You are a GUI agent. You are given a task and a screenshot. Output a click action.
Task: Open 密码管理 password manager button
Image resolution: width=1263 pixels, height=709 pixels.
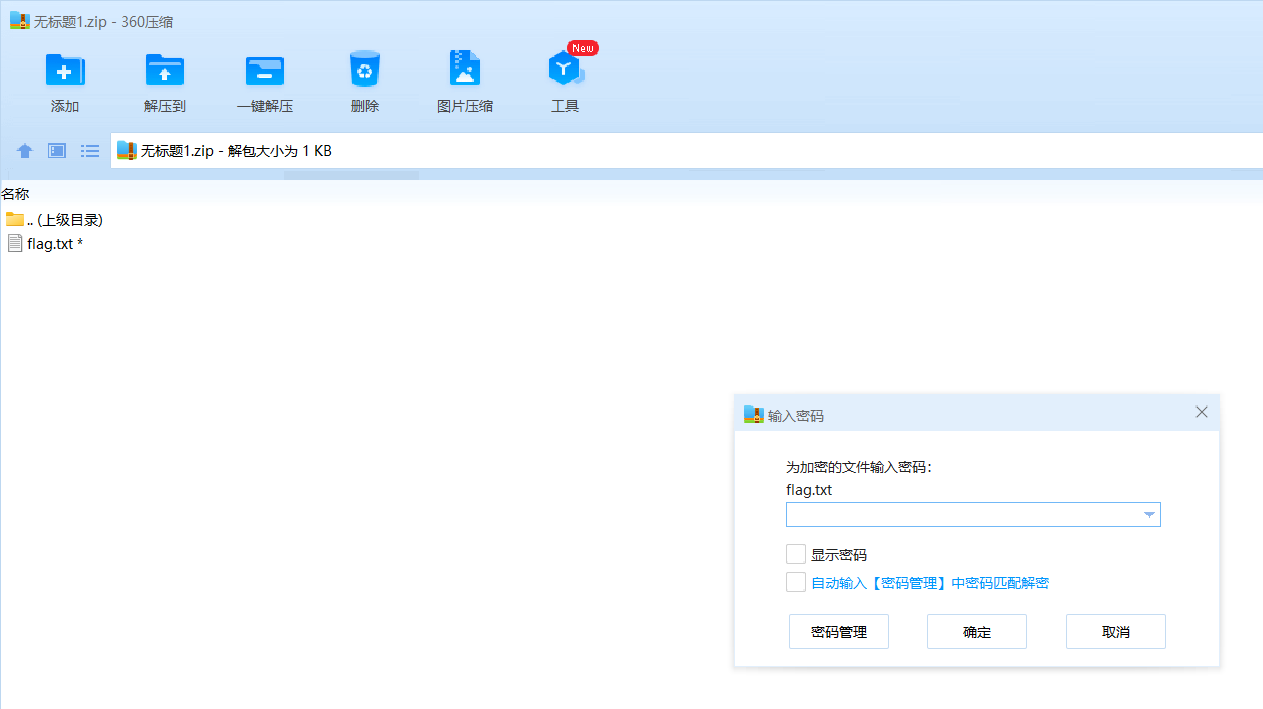coord(839,632)
